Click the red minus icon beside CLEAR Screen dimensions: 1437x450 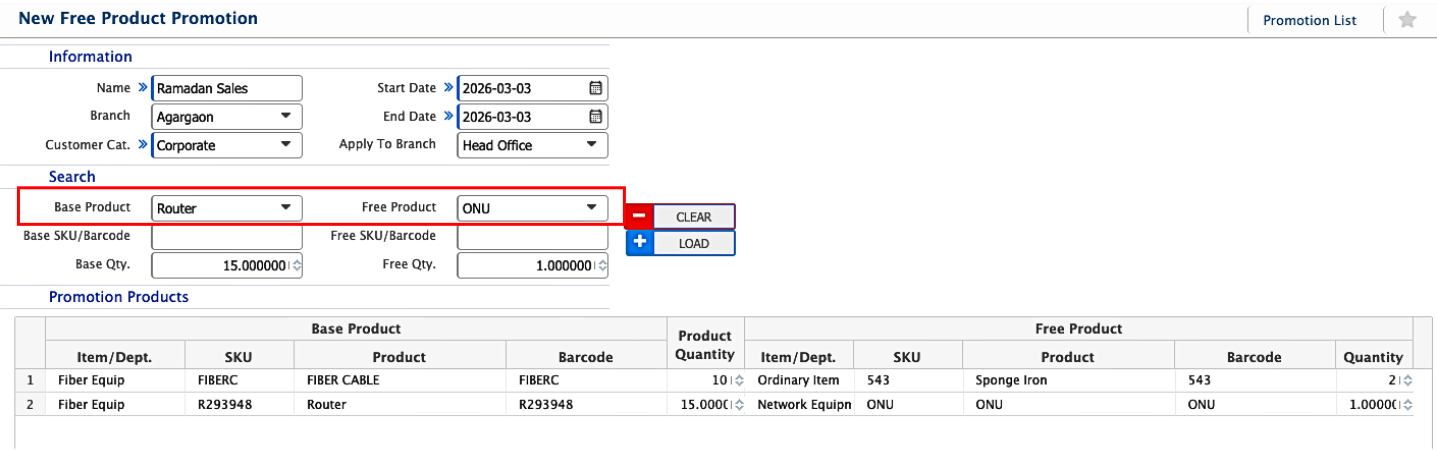(x=640, y=217)
